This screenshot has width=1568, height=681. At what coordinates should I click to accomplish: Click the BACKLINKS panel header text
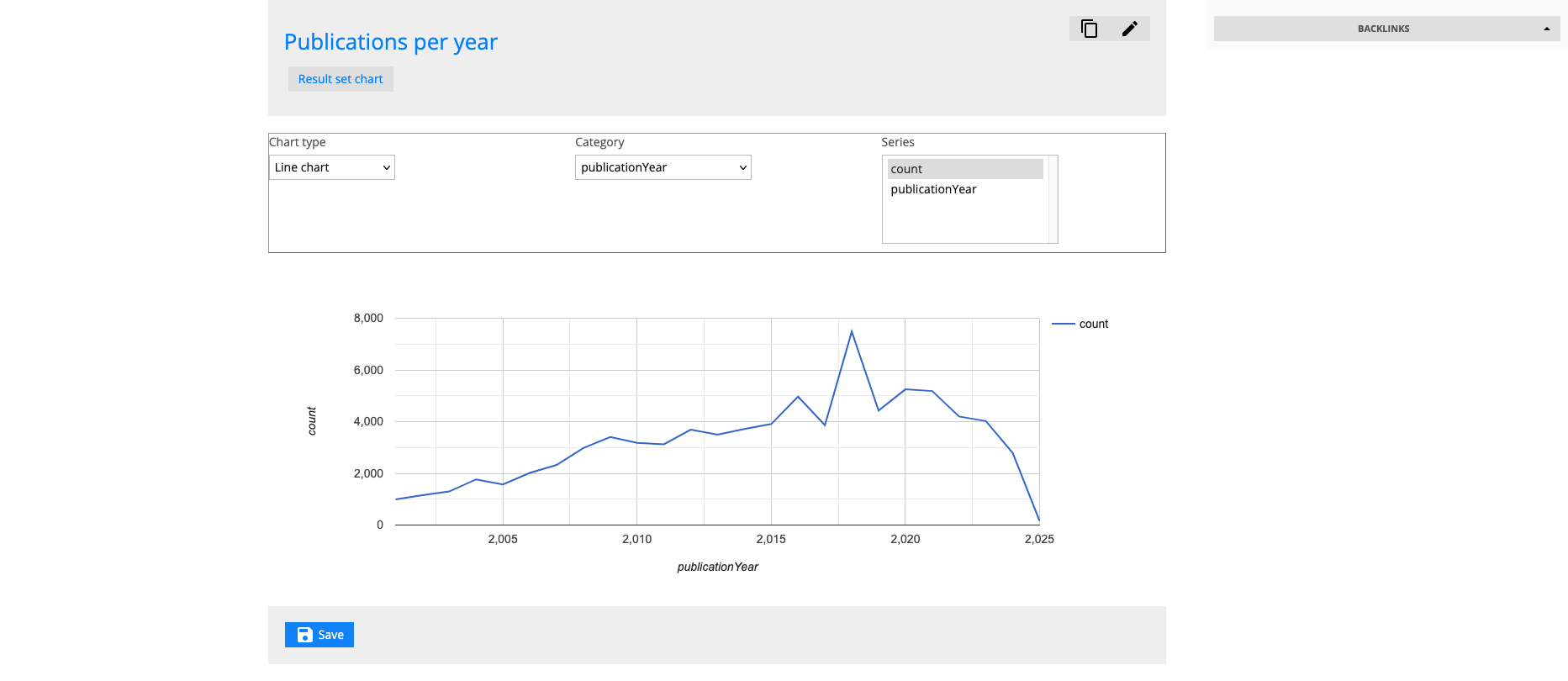click(1383, 29)
